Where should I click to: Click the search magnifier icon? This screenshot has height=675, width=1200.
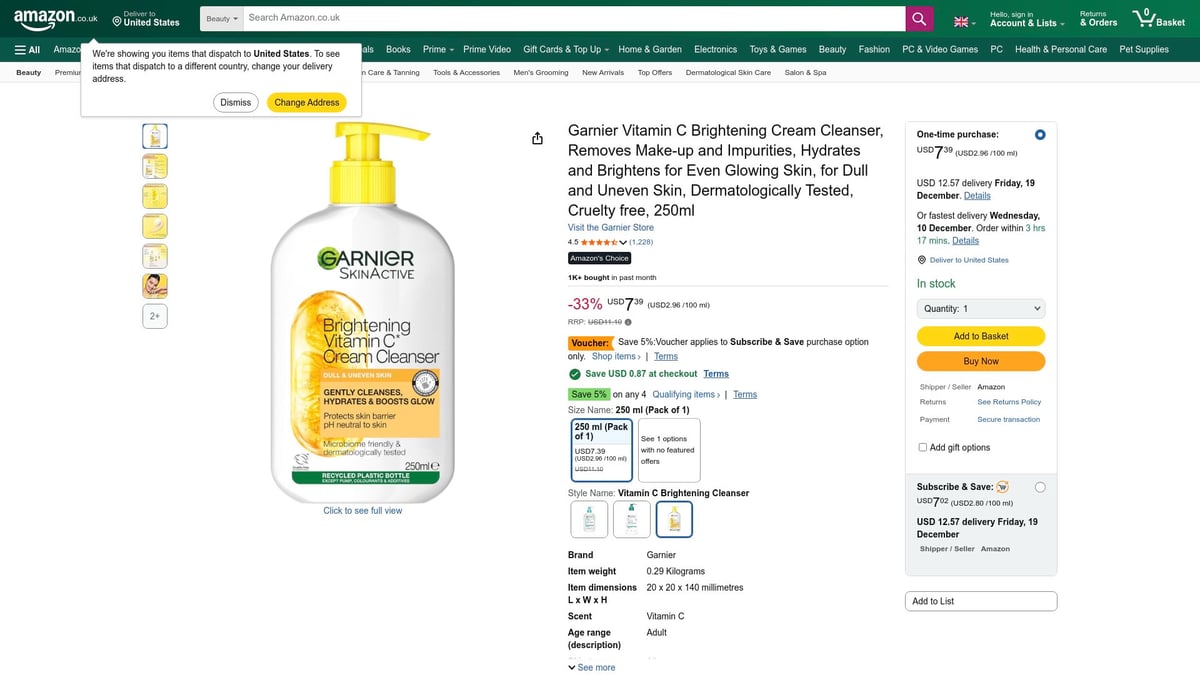point(918,17)
